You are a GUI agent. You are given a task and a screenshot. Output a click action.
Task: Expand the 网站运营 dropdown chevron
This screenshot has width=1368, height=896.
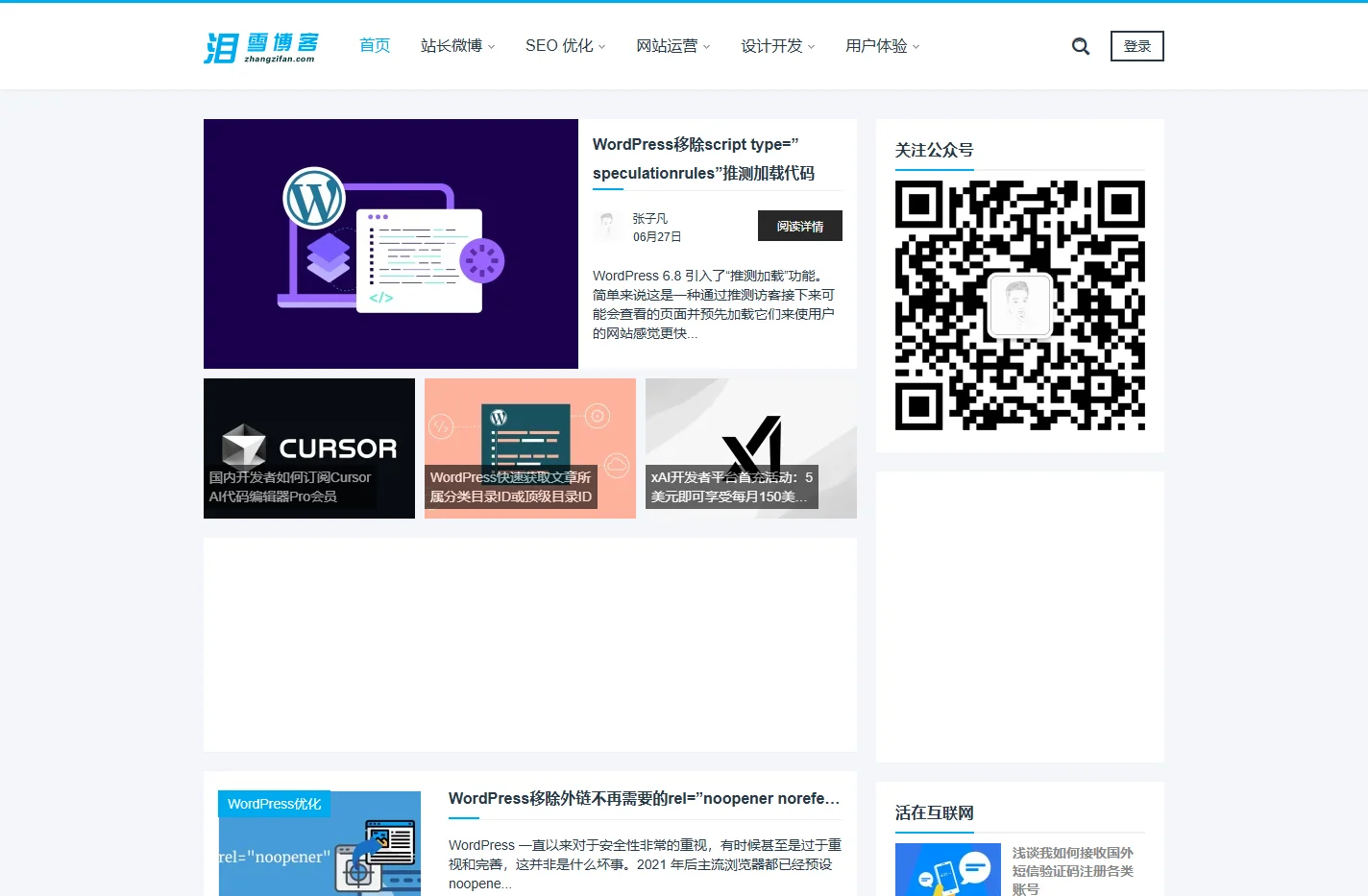pyautogui.click(x=707, y=46)
